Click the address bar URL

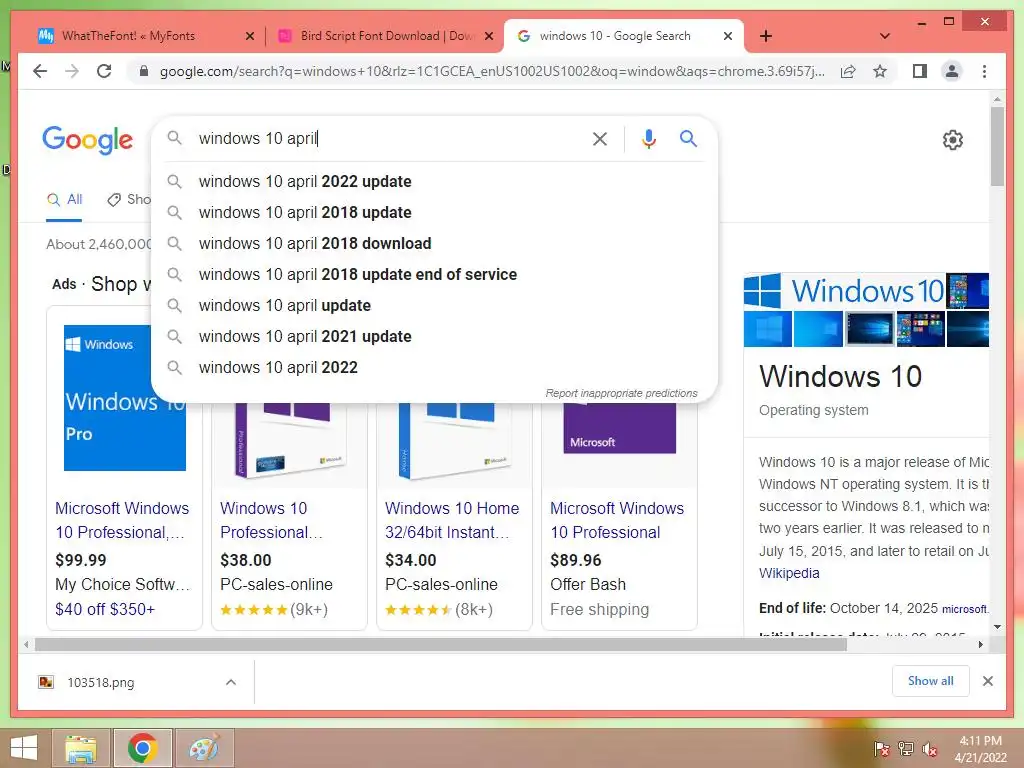coord(492,71)
